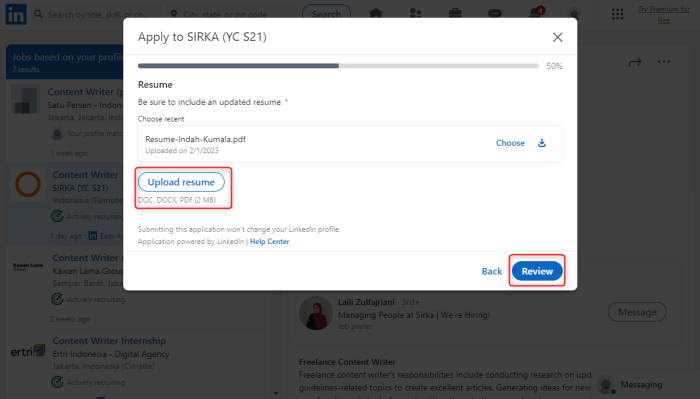Image resolution: width=700 pixels, height=399 pixels.
Task: Open Kawan Lama Group Content Writer listing
Action: [86, 258]
